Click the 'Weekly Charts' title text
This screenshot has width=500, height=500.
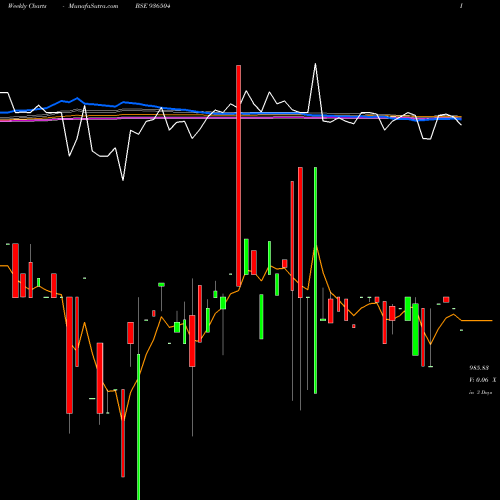27,6
